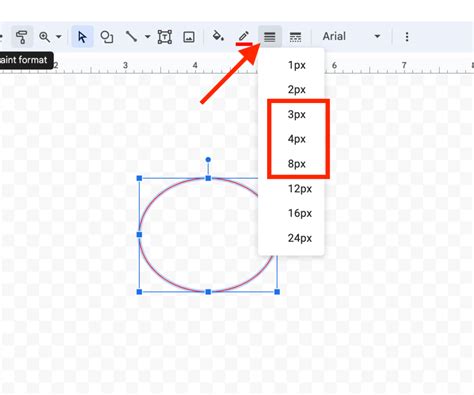The width and height of the screenshot is (474, 395).
Task: Toggle the Border weight menu button
Action: (x=270, y=37)
